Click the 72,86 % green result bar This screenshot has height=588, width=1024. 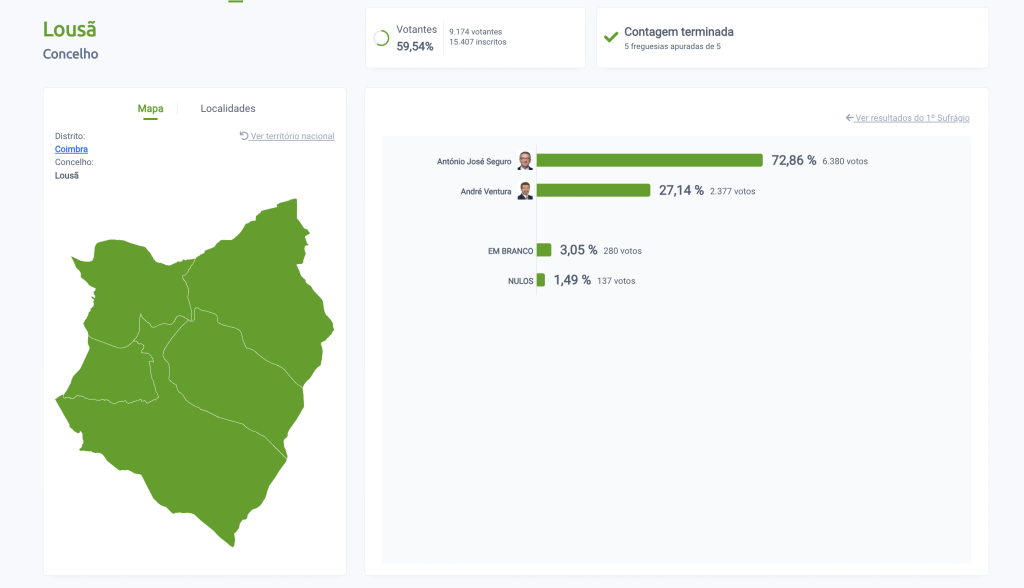[650, 160]
